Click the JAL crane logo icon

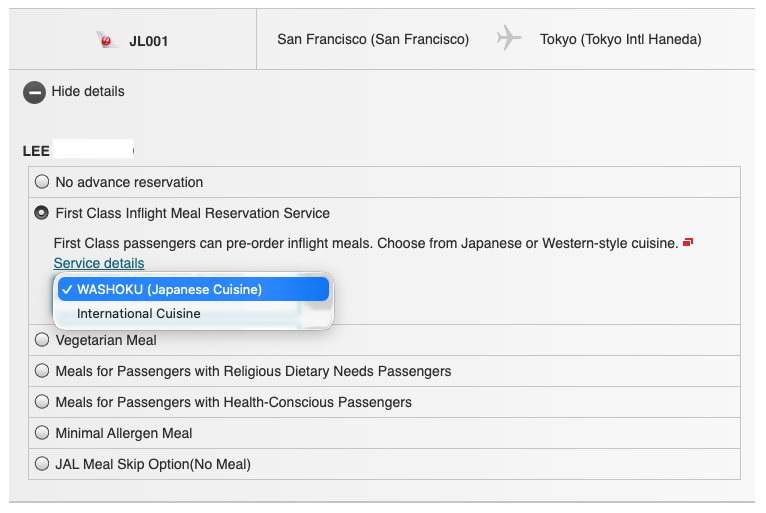(x=108, y=40)
